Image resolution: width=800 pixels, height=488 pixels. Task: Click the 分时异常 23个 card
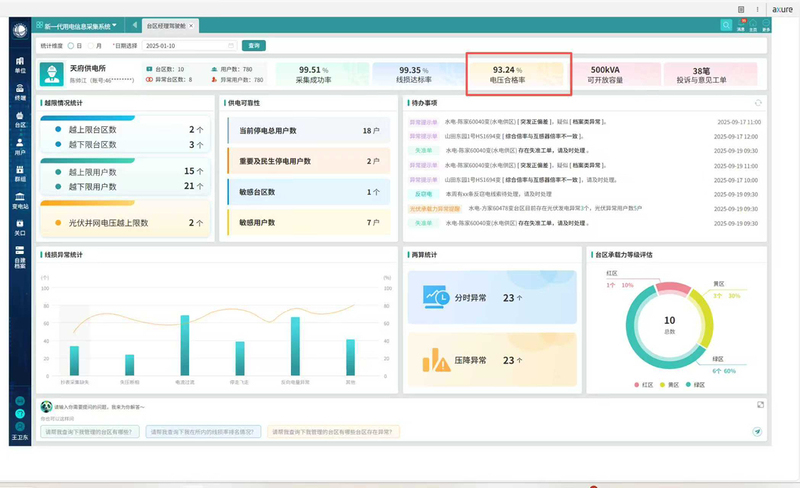[492, 297]
